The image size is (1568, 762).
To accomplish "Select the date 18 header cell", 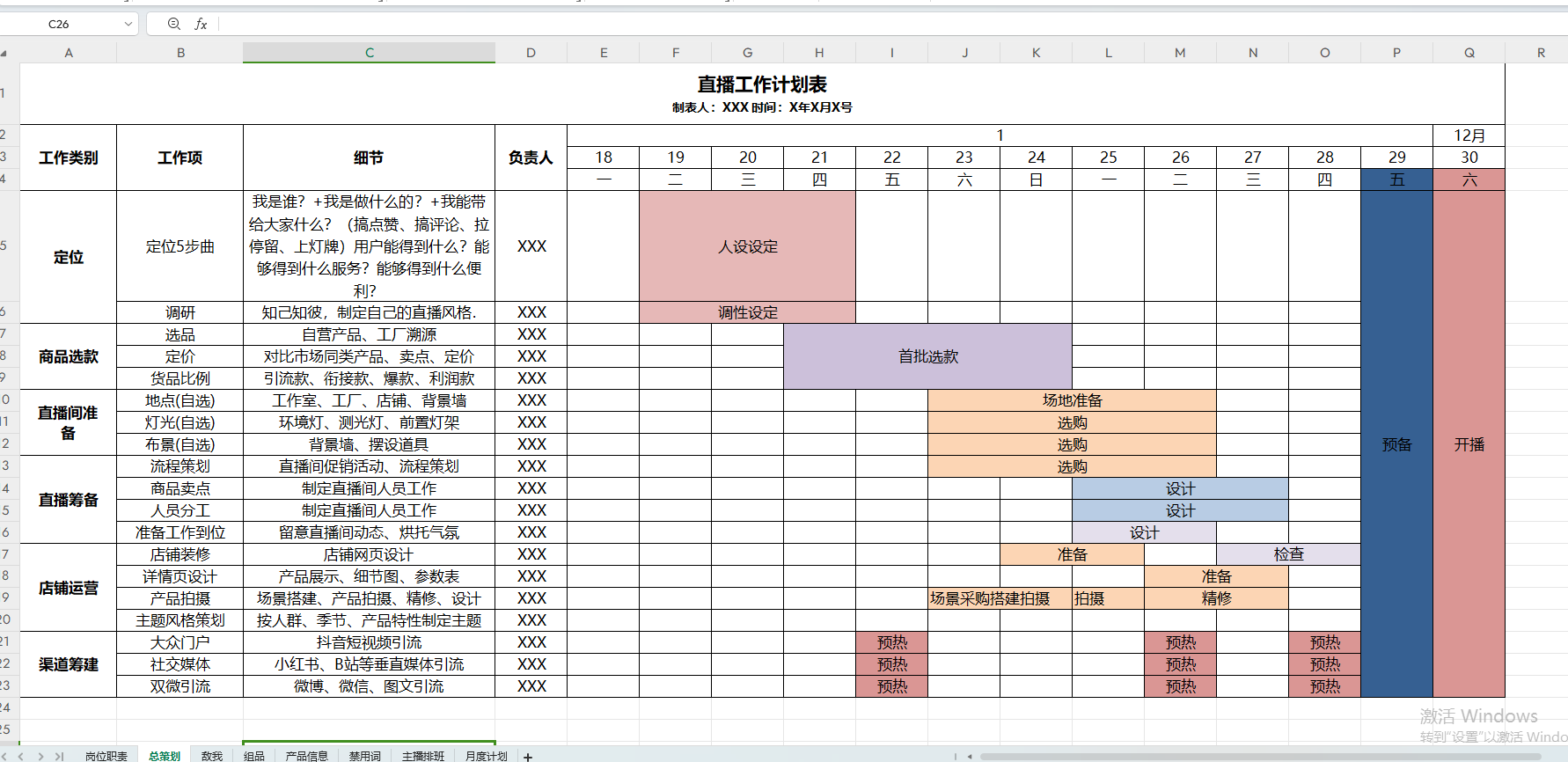I will (x=604, y=158).
